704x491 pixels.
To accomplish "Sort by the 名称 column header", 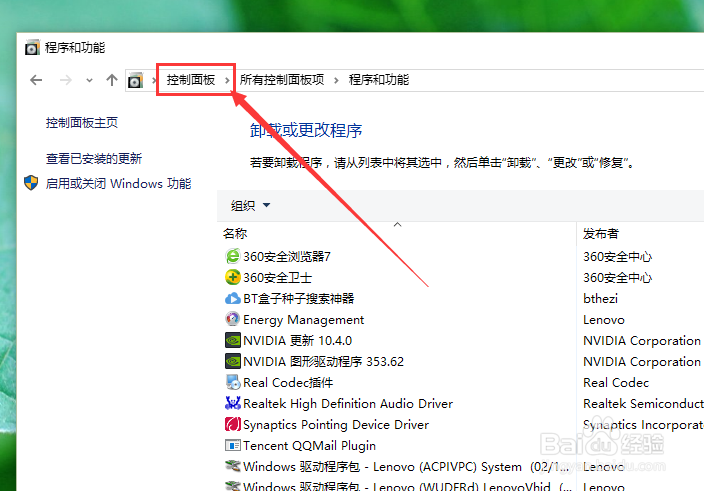I will click(235, 233).
